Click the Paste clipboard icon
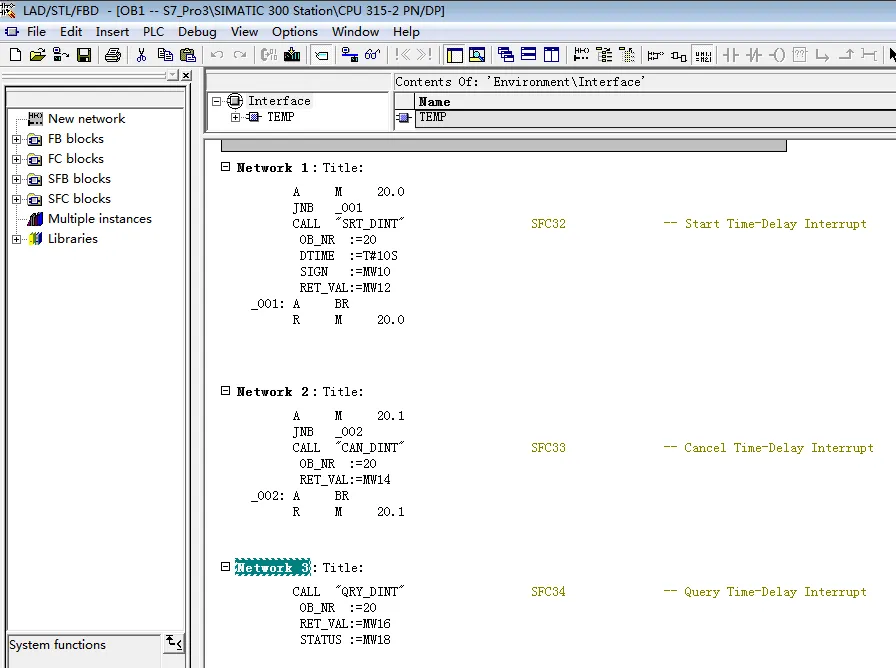Screen dimensions: 896x668 (188, 55)
